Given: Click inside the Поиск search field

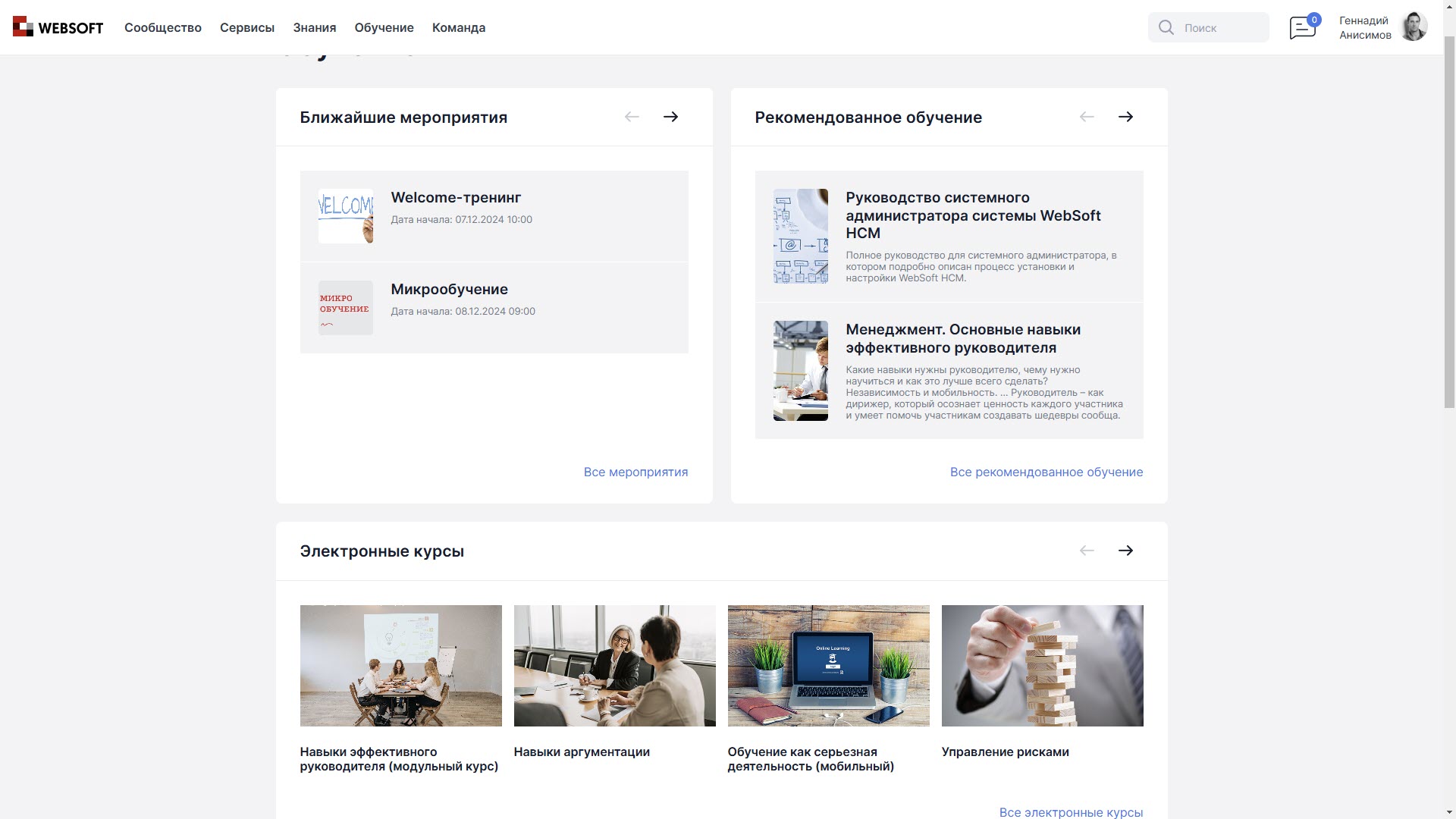Looking at the screenshot, I should [1221, 27].
